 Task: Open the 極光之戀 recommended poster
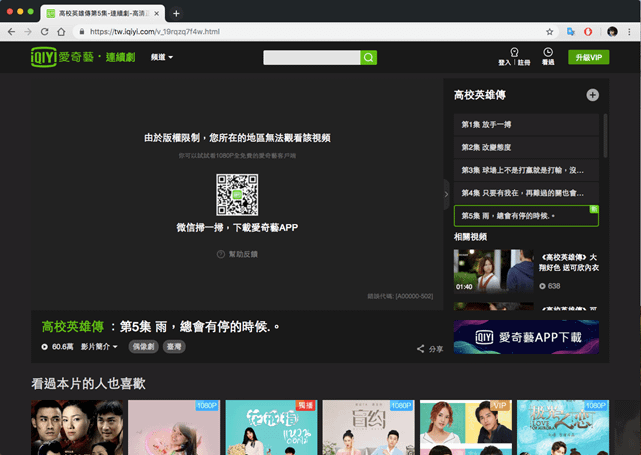click(563, 427)
